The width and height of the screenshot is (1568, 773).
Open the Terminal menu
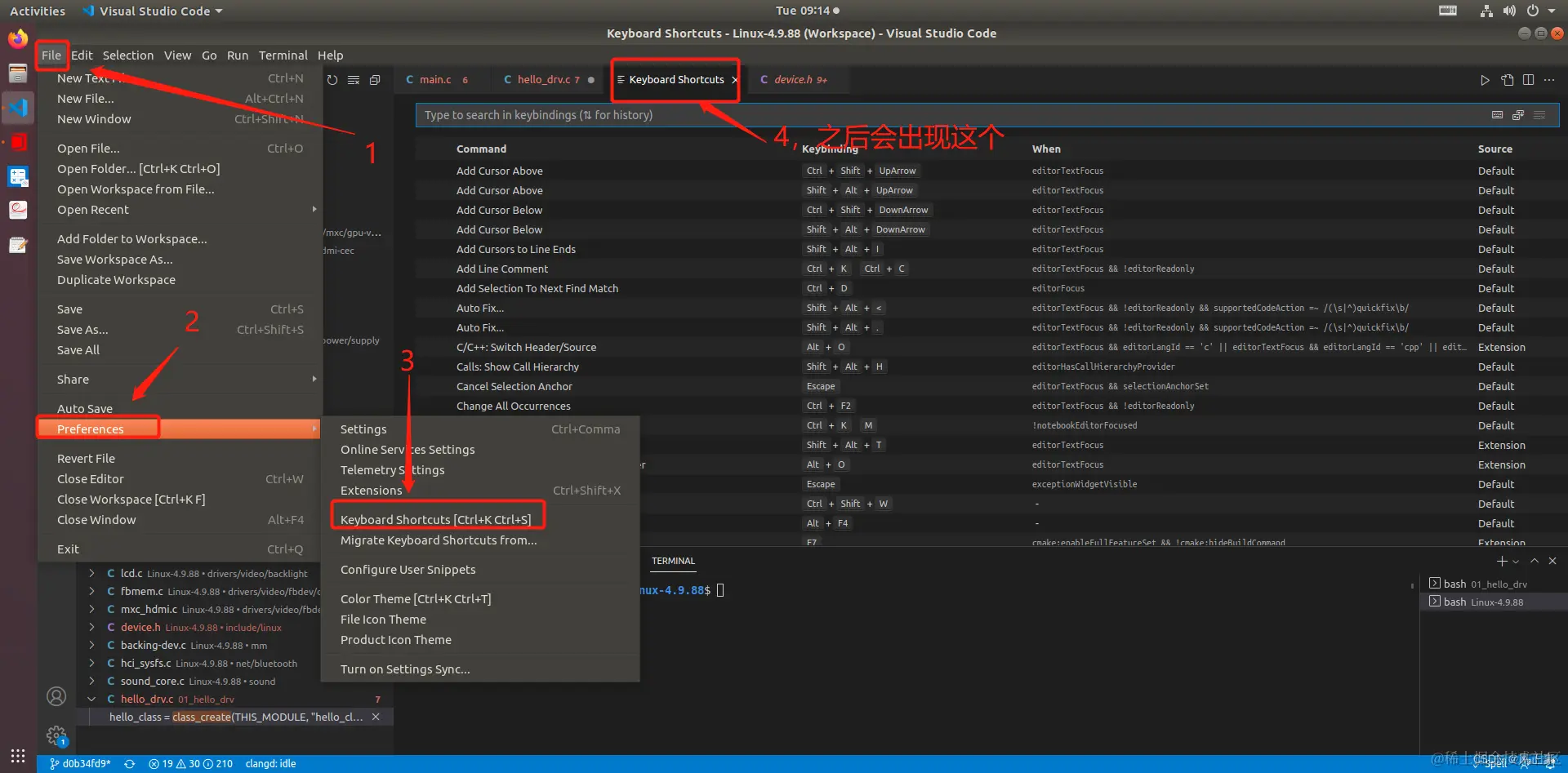tap(283, 56)
